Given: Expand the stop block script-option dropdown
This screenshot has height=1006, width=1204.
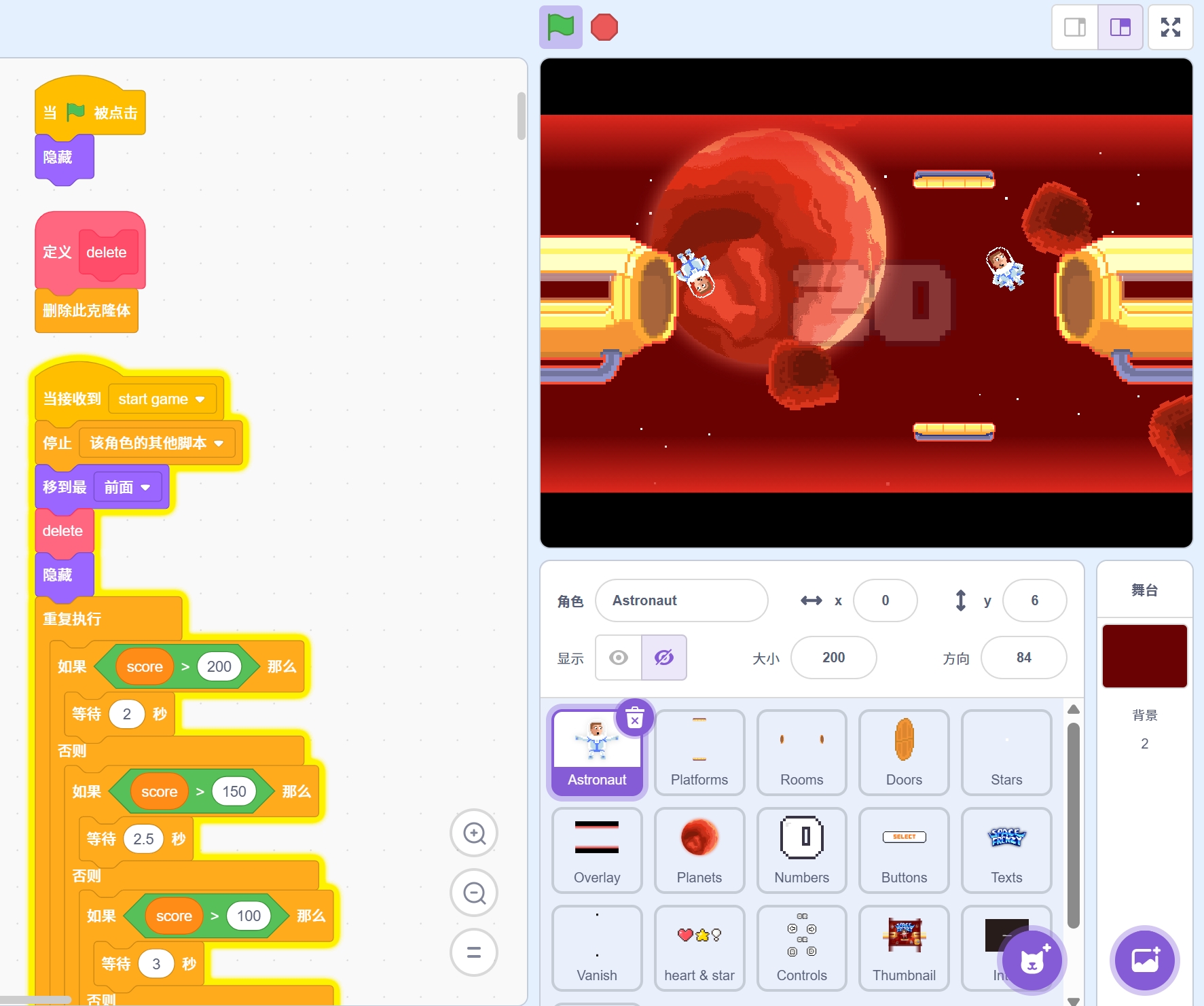Looking at the screenshot, I should pyautogui.click(x=219, y=444).
